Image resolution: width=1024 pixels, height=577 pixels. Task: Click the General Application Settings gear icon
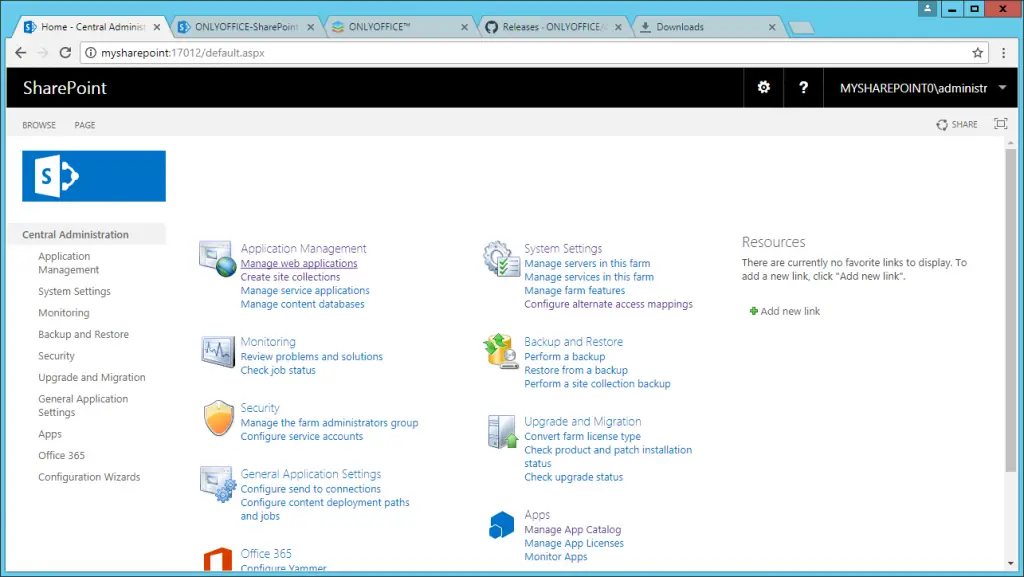[x=217, y=484]
